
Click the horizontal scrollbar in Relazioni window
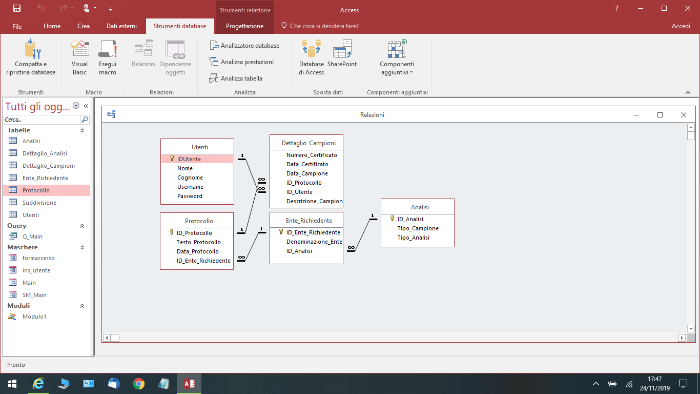394,338
